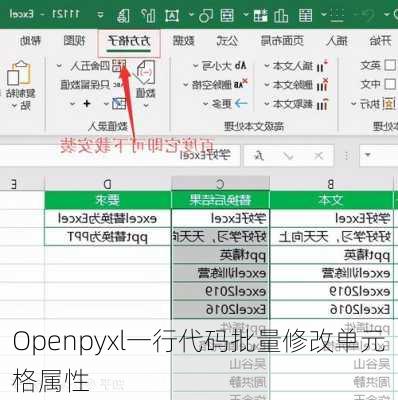398x400 pixels.
Task: Click excel训练营 cell in column B
Action: coord(331,273)
